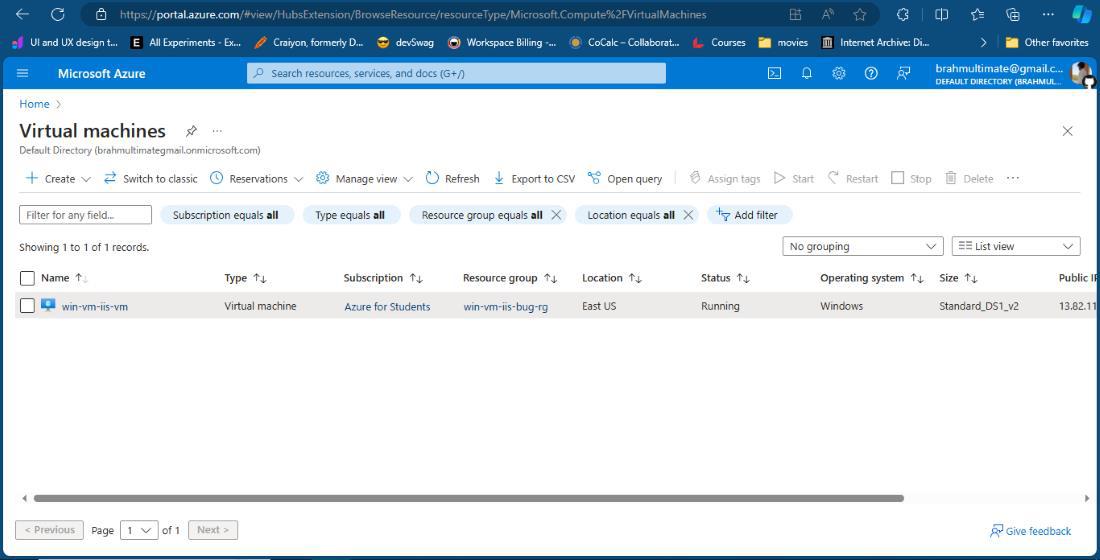This screenshot has height=560, width=1100.
Task: Open the Copilot sidebar icon
Action: point(1082,14)
